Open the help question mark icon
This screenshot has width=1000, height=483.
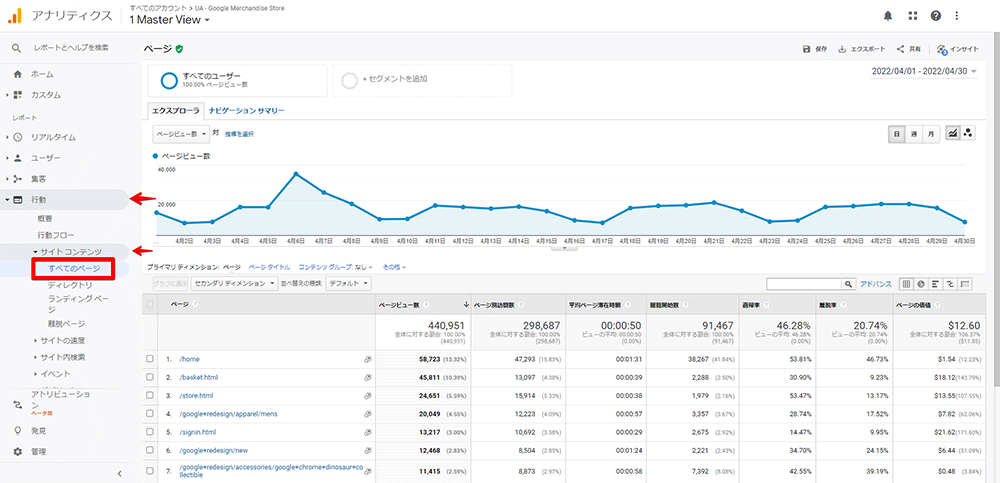[936, 16]
